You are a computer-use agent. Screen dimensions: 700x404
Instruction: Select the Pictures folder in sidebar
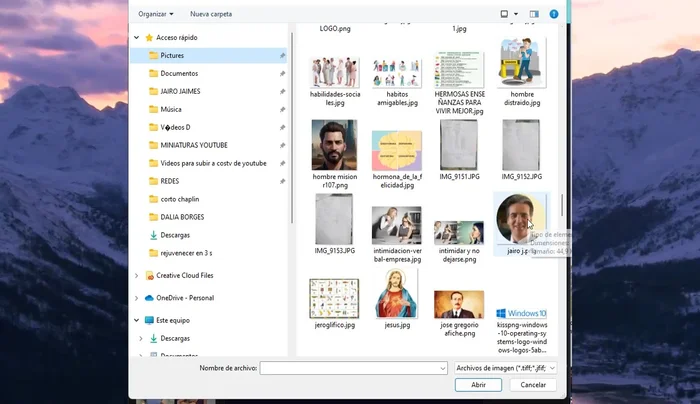[208, 55]
